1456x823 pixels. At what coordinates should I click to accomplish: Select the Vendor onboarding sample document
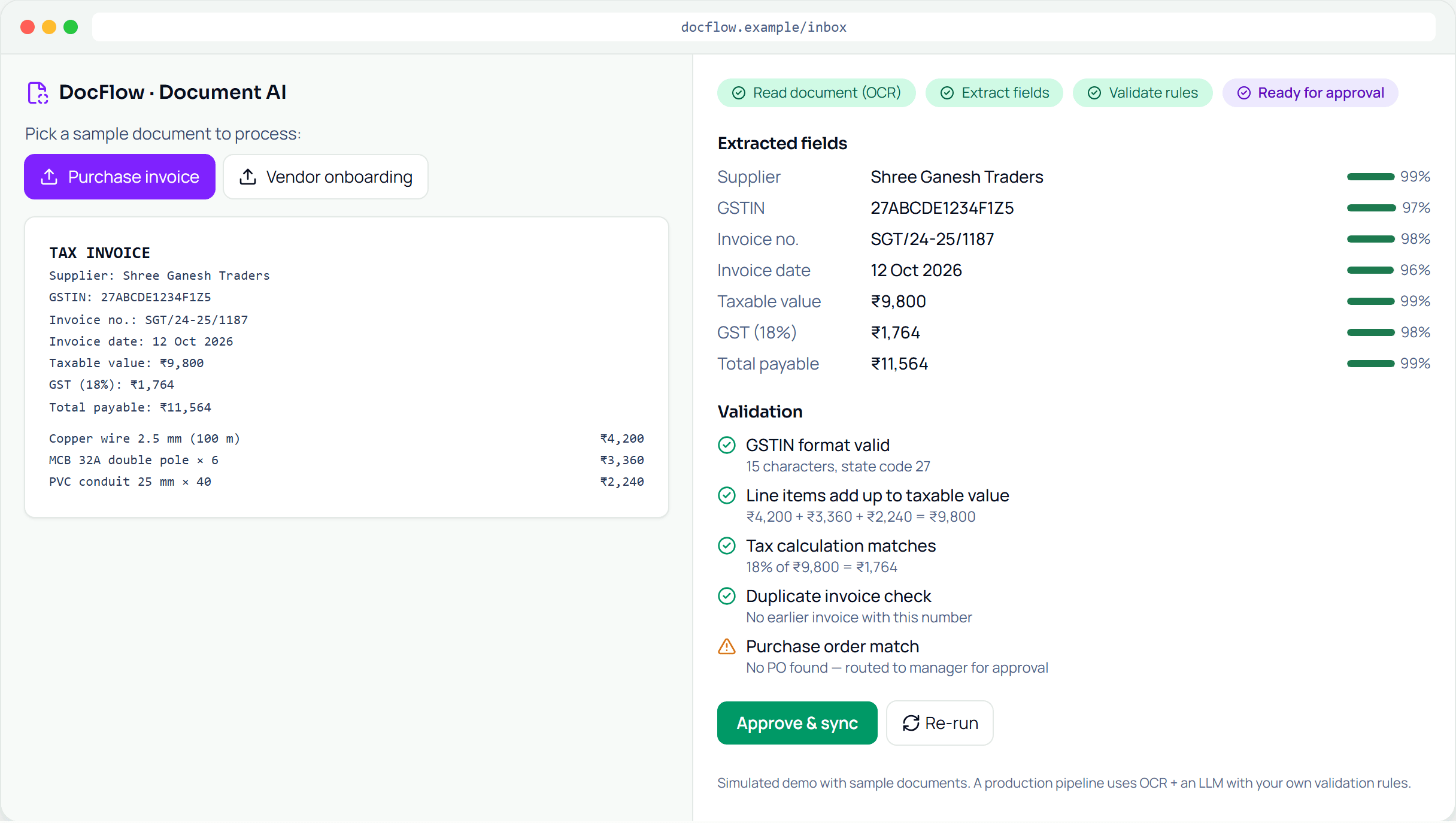click(x=326, y=177)
